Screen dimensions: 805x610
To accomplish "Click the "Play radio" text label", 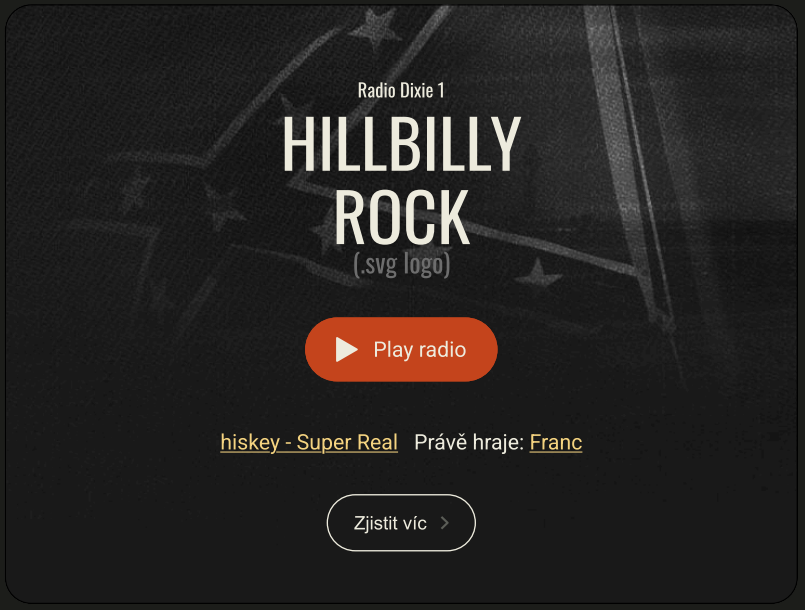I will click(x=419, y=350).
